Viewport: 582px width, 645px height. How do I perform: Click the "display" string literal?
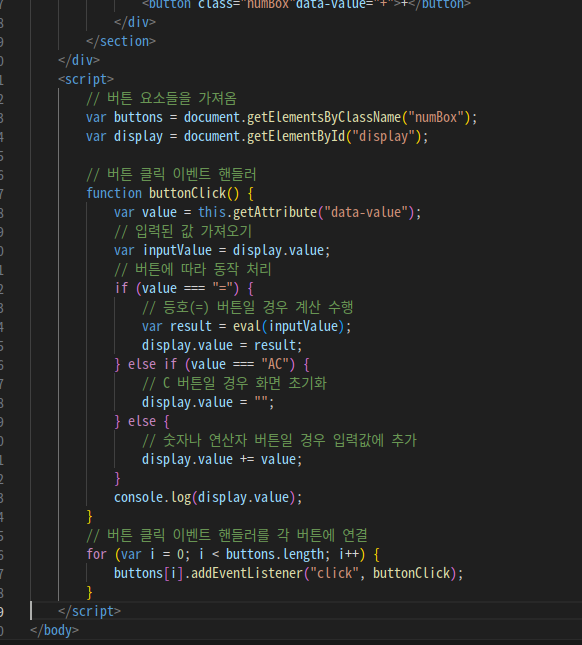click(383, 136)
